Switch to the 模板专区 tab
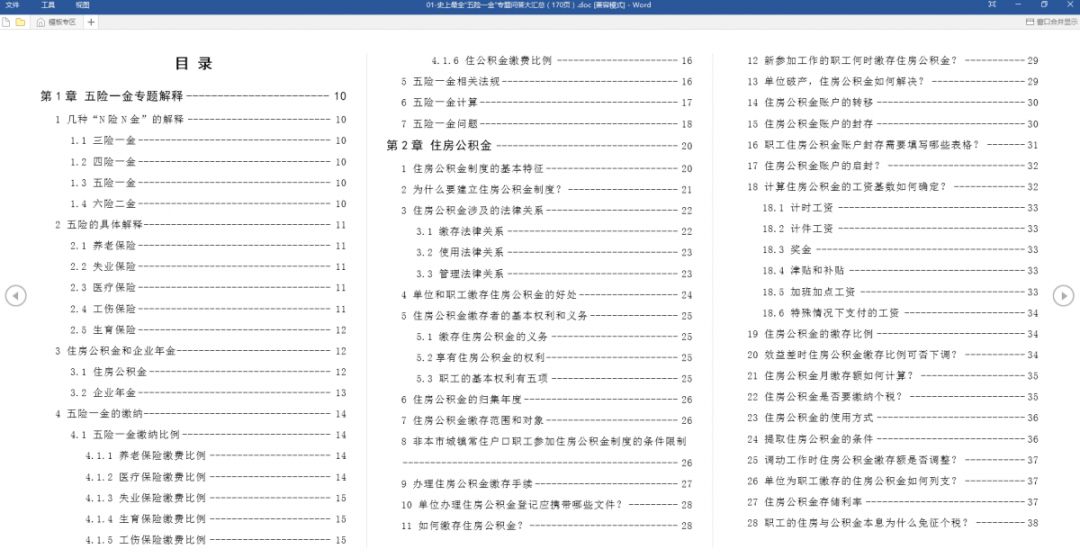Viewport: 1080px width, 558px height. click(x=56, y=22)
